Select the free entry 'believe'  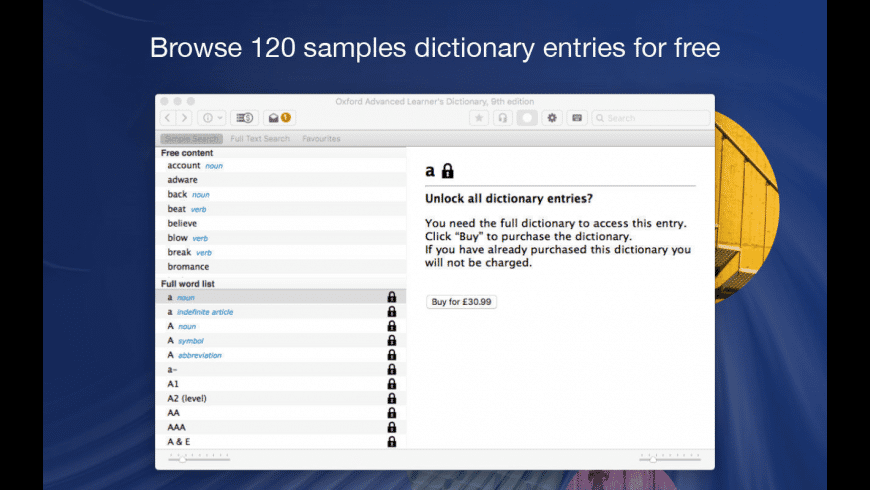[x=281, y=223]
